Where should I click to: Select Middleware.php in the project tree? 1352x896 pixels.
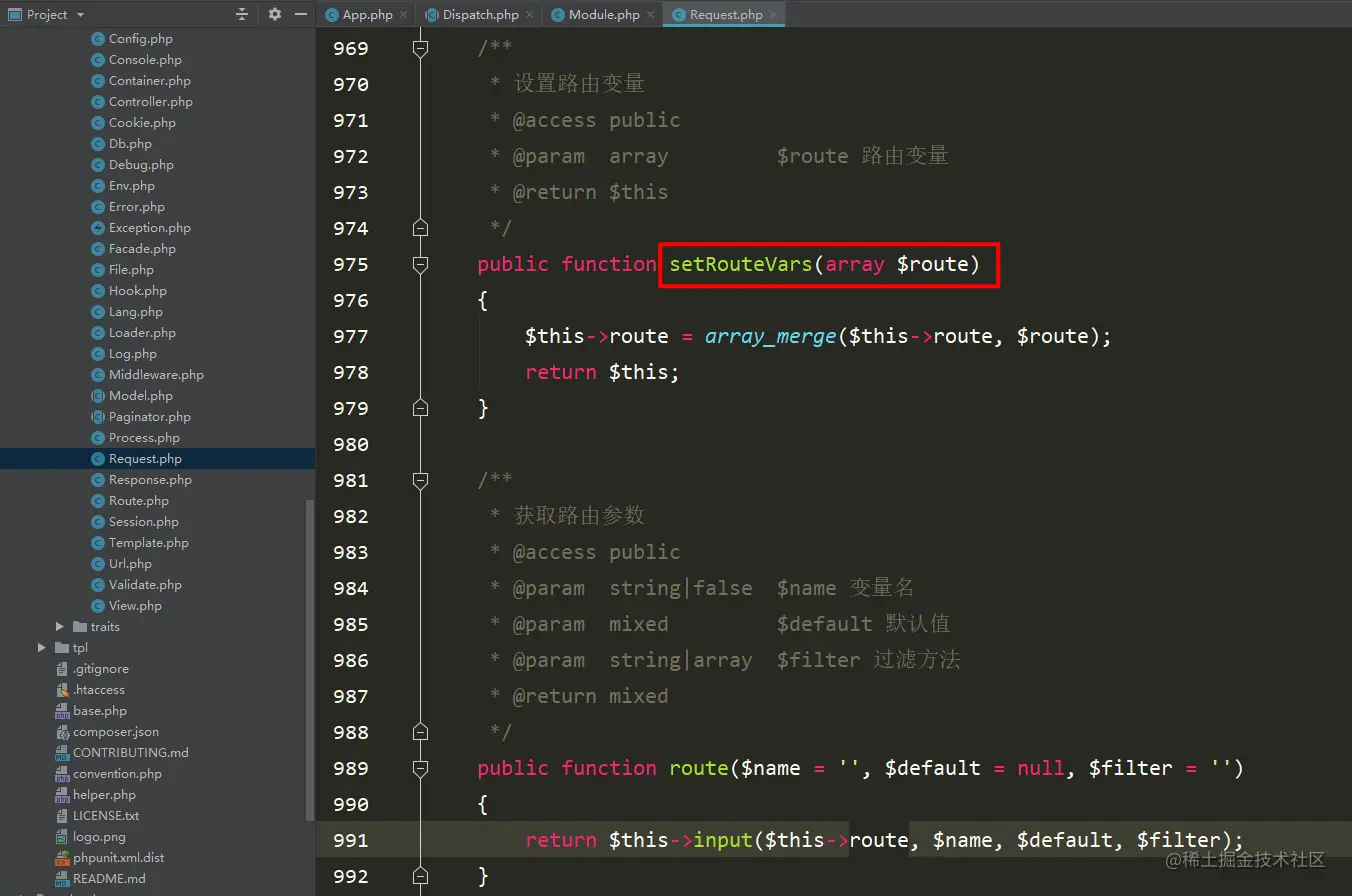click(x=157, y=375)
